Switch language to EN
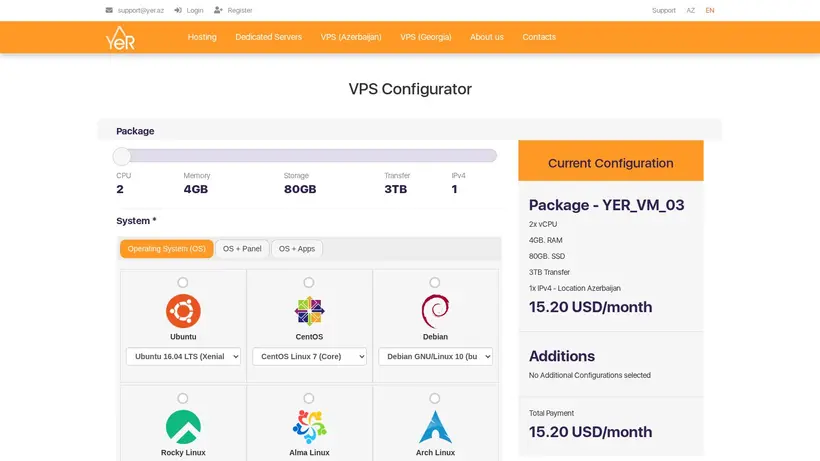 (x=710, y=10)
